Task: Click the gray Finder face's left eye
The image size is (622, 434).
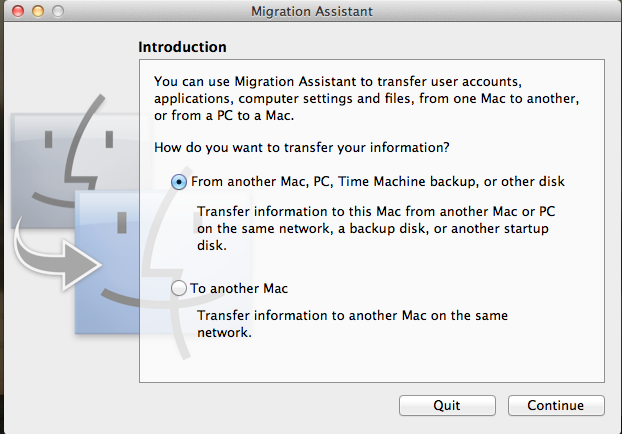Action: (x=48, y=139)
